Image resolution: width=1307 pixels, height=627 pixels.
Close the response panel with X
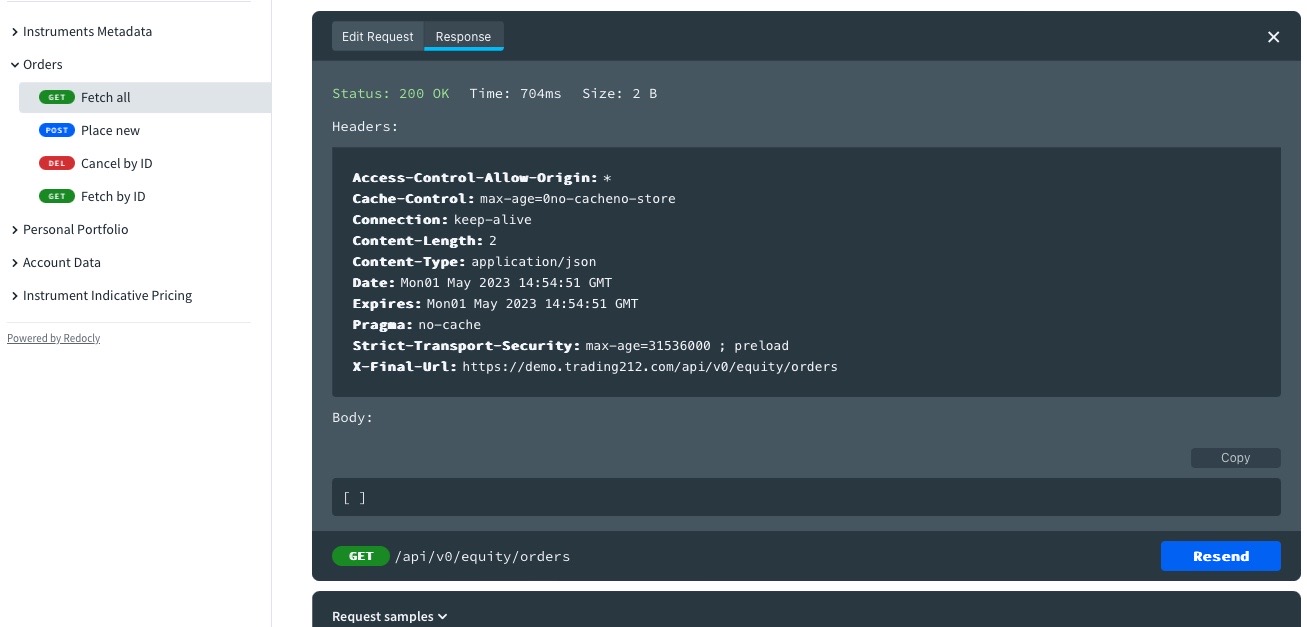pos(1273,37)
